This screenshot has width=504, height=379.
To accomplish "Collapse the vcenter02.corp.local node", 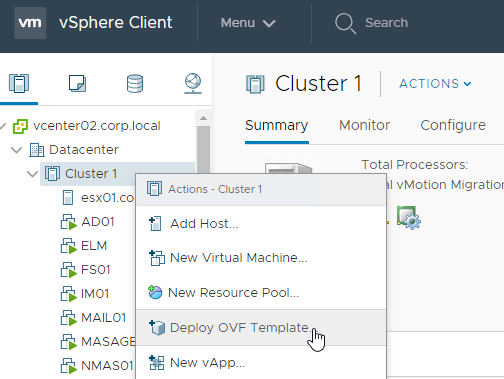I will pyautogui.click(x=3, y=126).
